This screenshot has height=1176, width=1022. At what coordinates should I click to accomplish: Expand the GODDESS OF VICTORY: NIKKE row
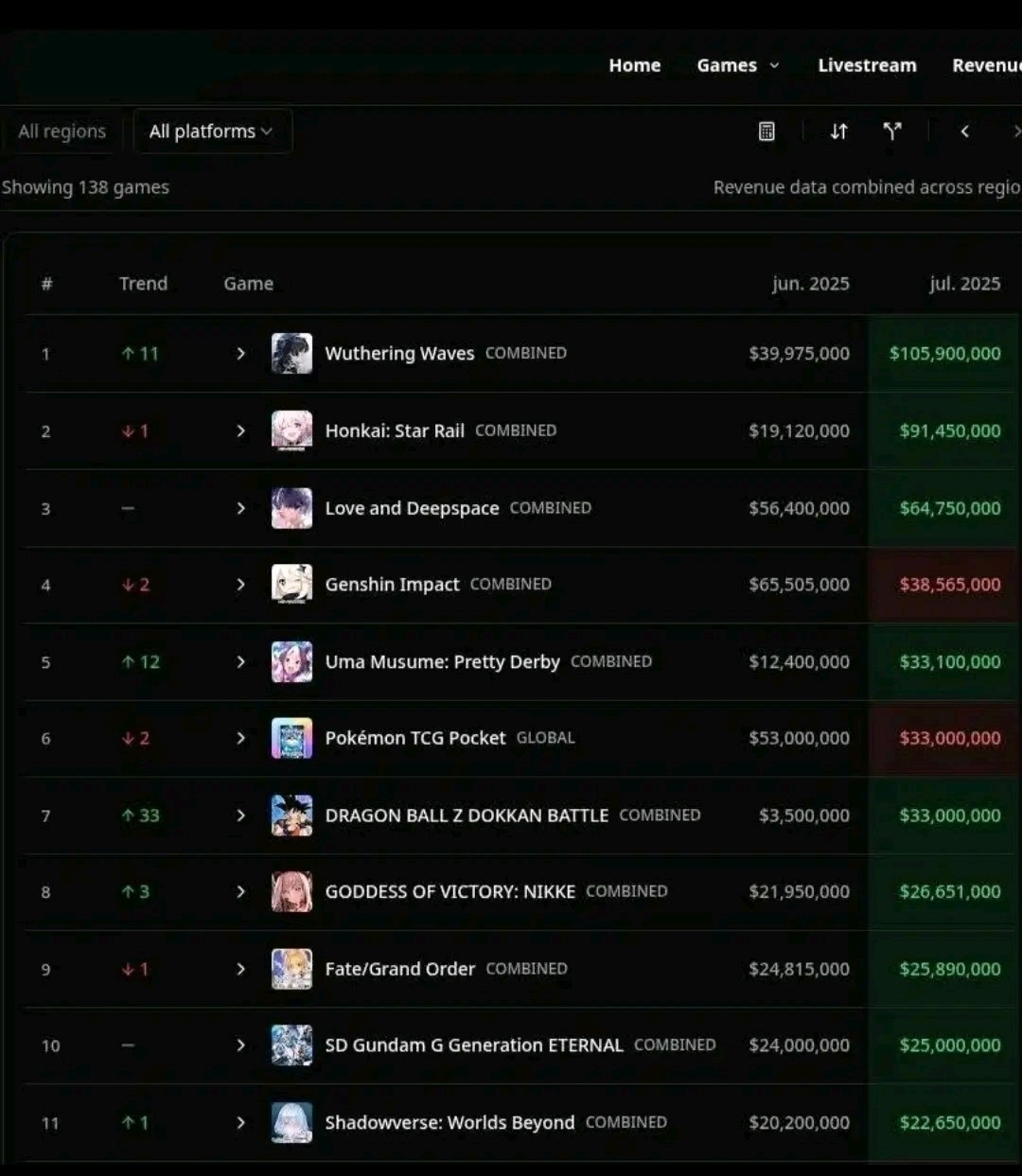point(240,892)
